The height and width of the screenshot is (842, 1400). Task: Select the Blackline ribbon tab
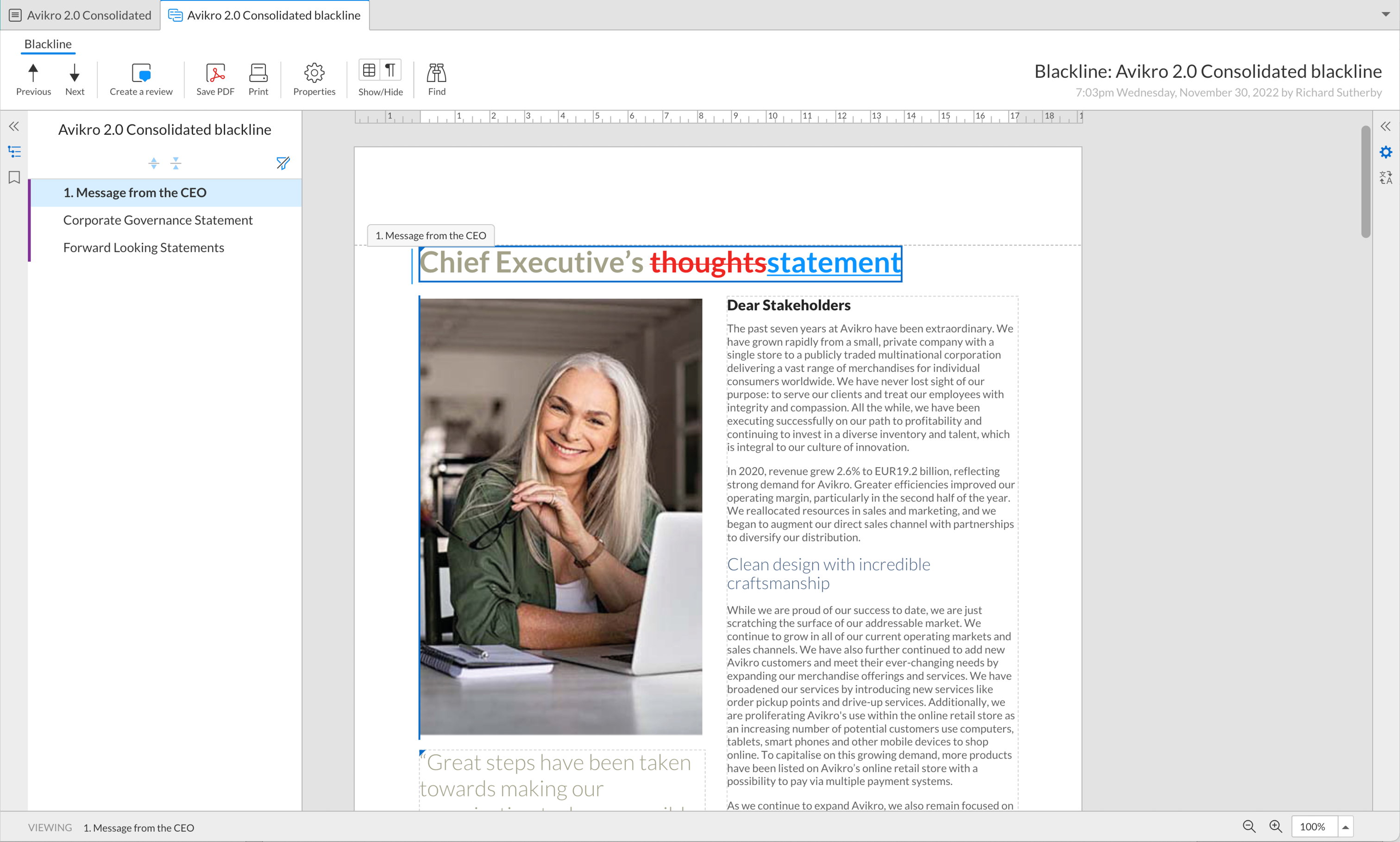tap(48, 44)
